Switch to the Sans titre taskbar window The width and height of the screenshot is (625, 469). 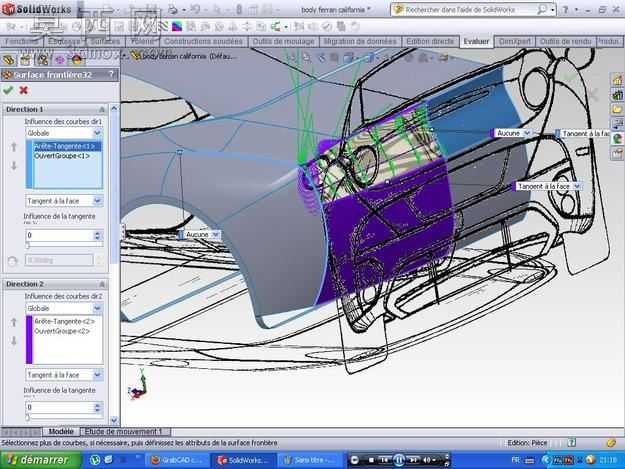coord(309,460)
